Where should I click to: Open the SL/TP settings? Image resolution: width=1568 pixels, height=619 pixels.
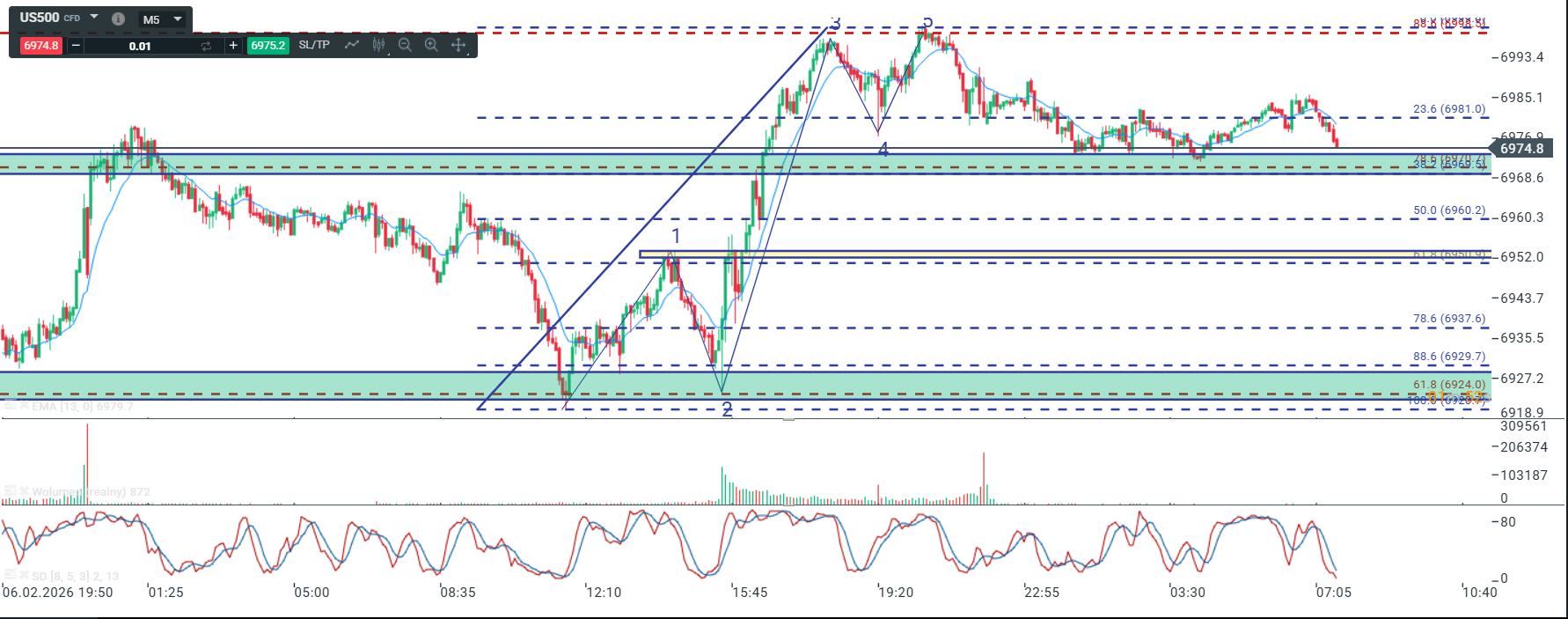point(314,45)
